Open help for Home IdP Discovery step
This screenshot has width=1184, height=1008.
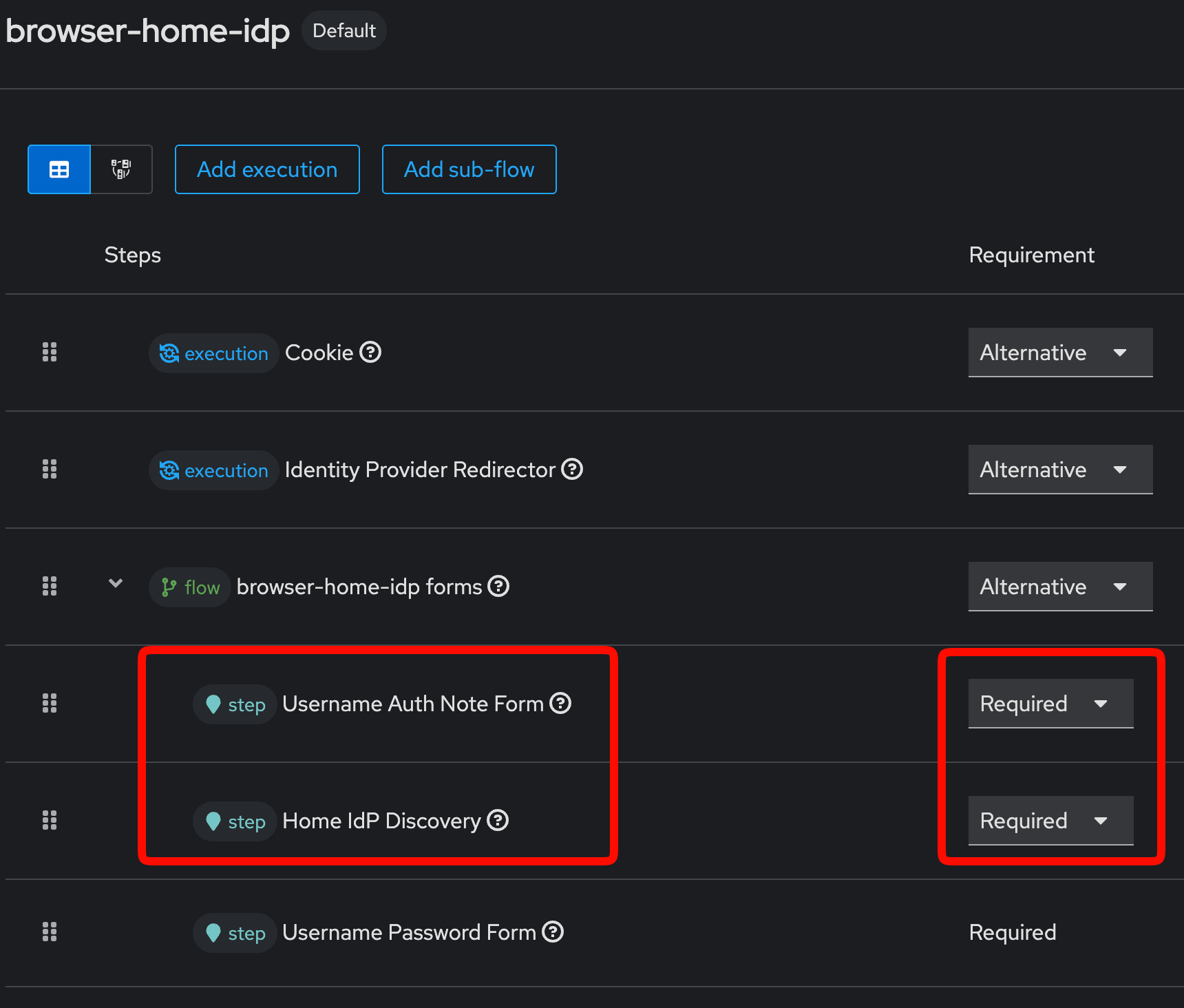coord(498,820)
